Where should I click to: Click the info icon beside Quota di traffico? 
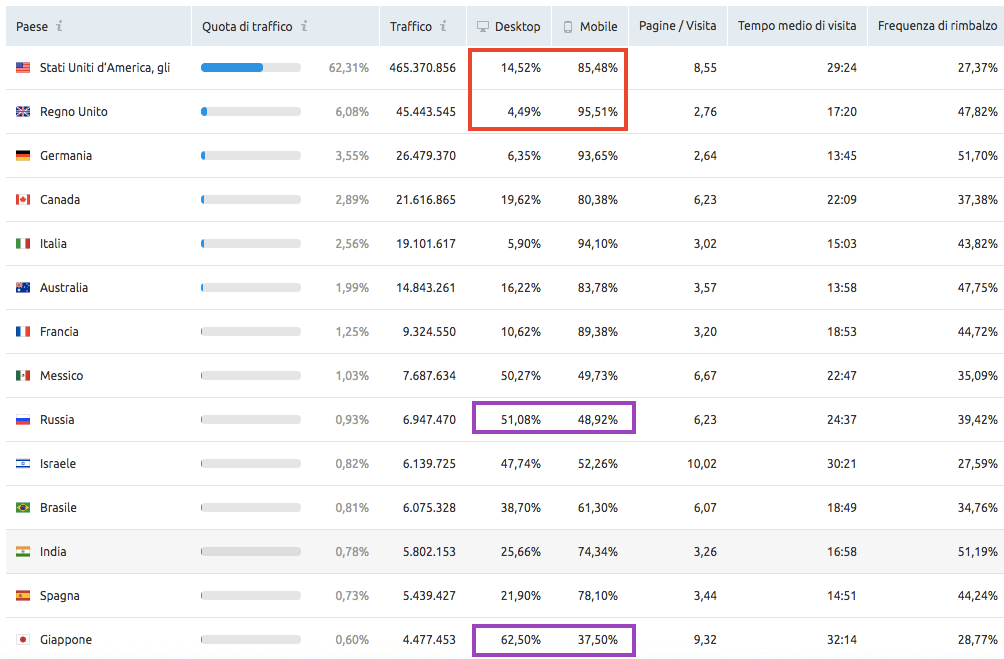(x=304, y=27)
